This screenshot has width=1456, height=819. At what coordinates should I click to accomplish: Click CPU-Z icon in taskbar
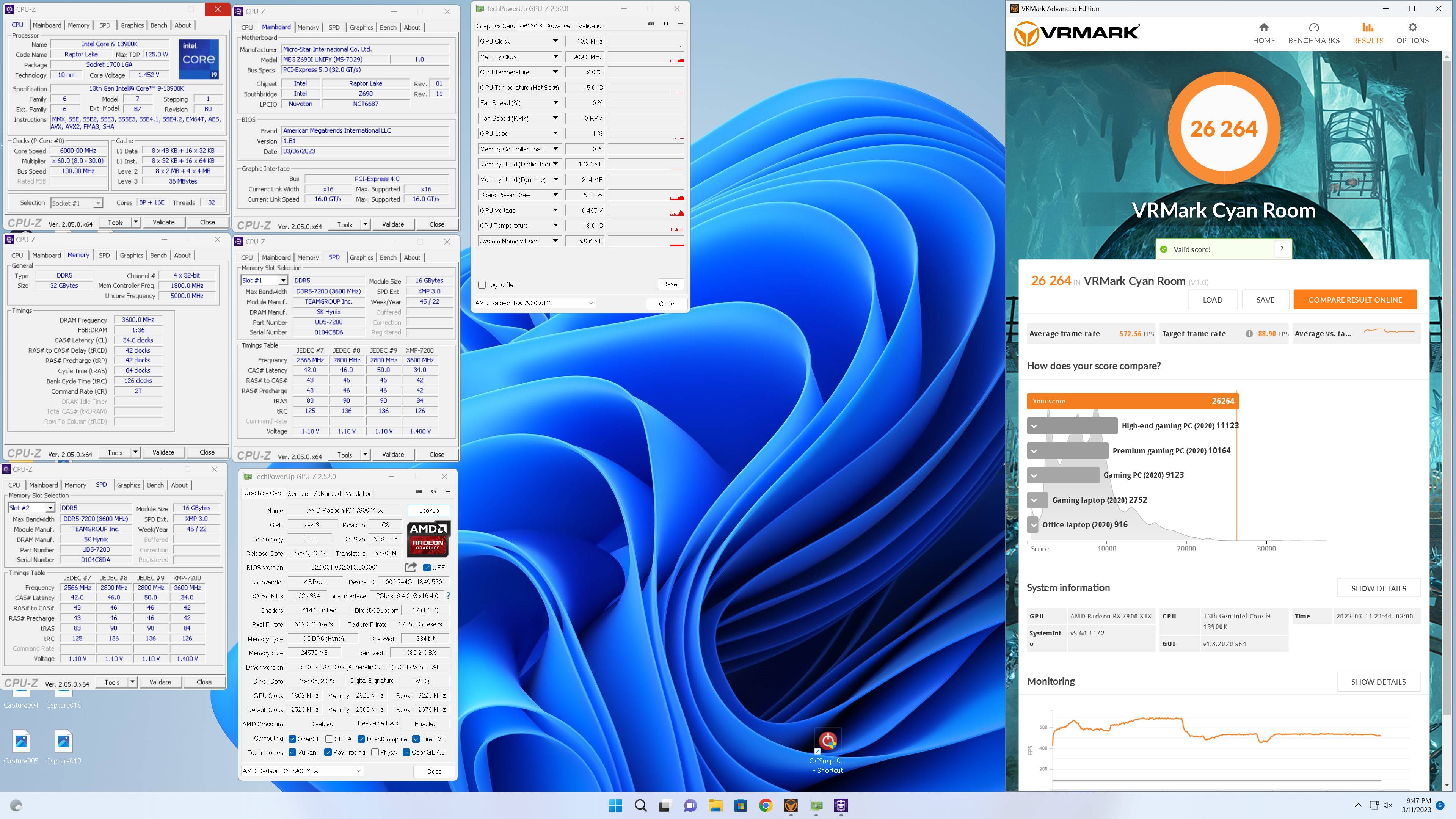pyautogui.click(x=841, y=805)
